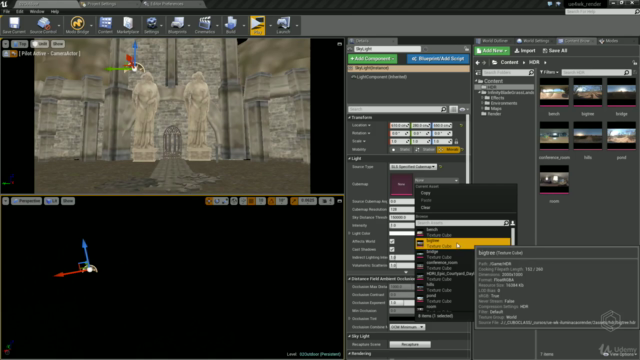Toggle scale snapping in perspective viewport
This screenshot has width=640, height=360.
(x=294, y=201)
